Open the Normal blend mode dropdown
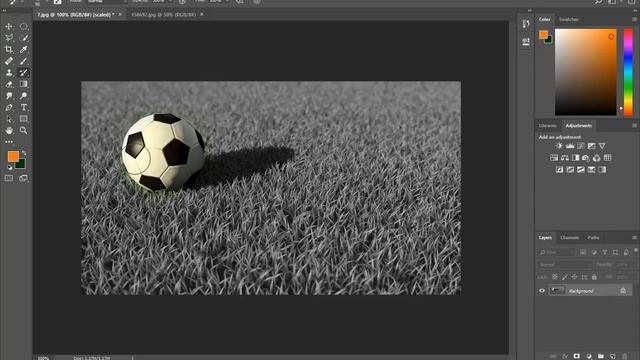Image resolution: width=640 pixels, height=360 pixels. 564,265
